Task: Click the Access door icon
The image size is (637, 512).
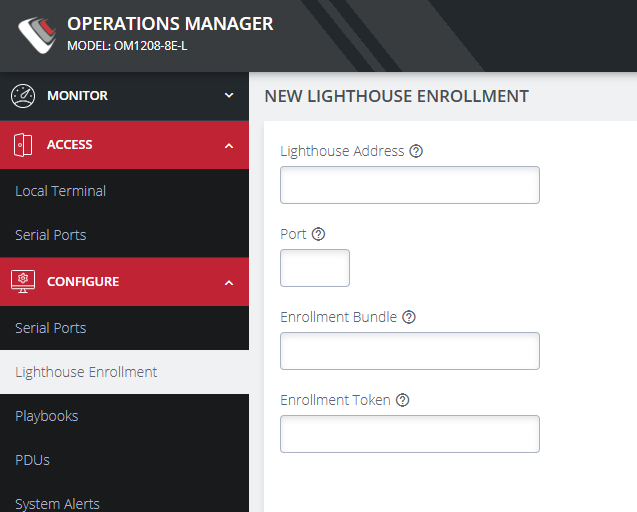Action: click(23, 145)
